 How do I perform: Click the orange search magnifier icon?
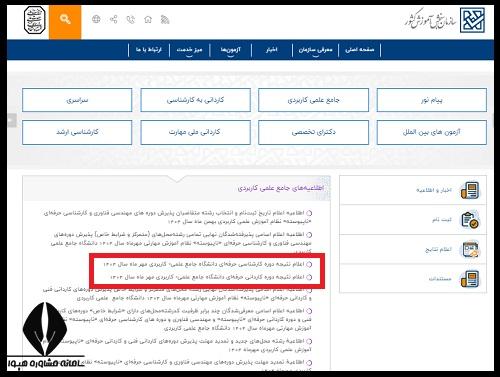pos(65,20)
